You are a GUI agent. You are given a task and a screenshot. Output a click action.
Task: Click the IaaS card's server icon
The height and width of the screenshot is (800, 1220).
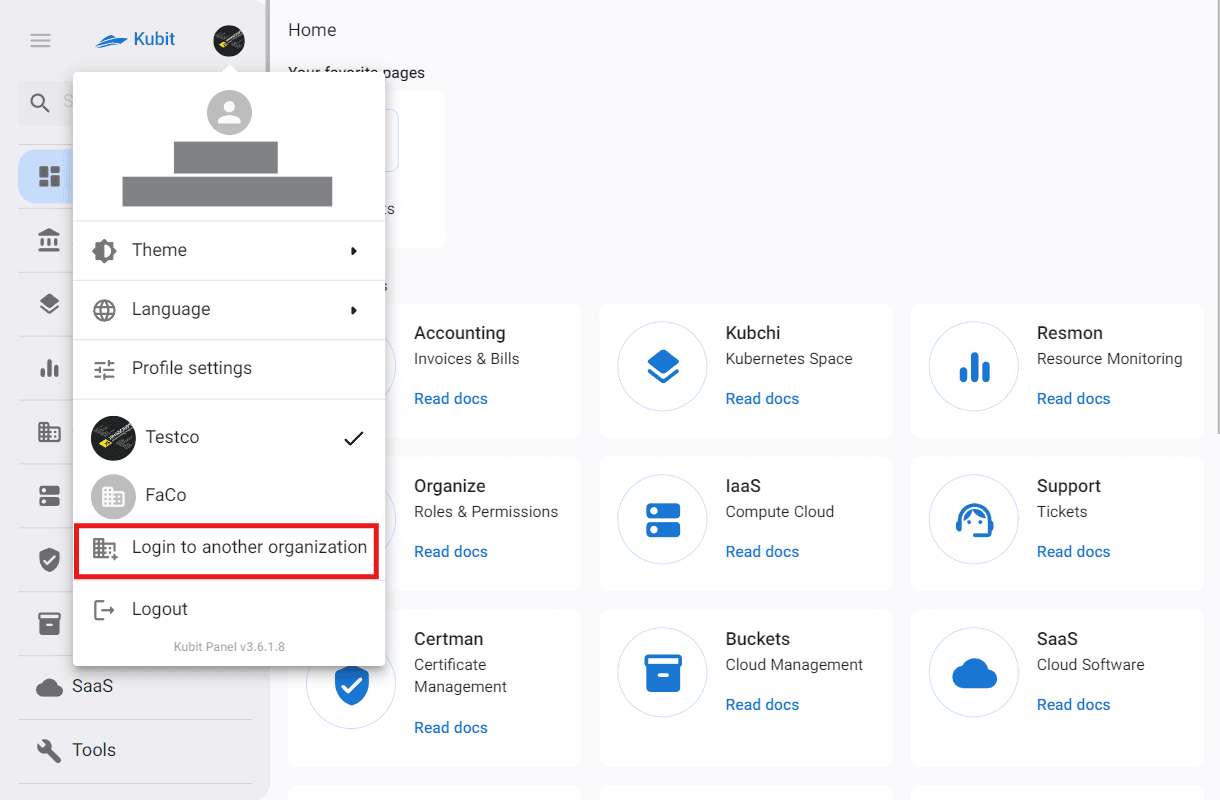click(663, 520)
